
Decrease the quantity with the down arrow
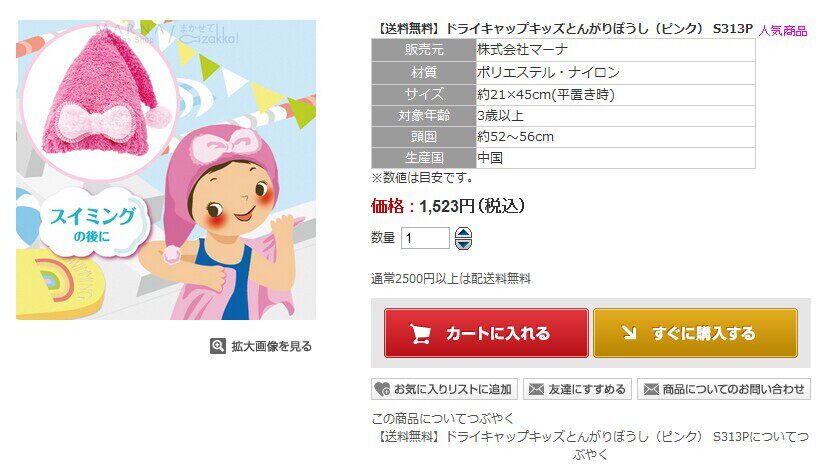[463, 244]
